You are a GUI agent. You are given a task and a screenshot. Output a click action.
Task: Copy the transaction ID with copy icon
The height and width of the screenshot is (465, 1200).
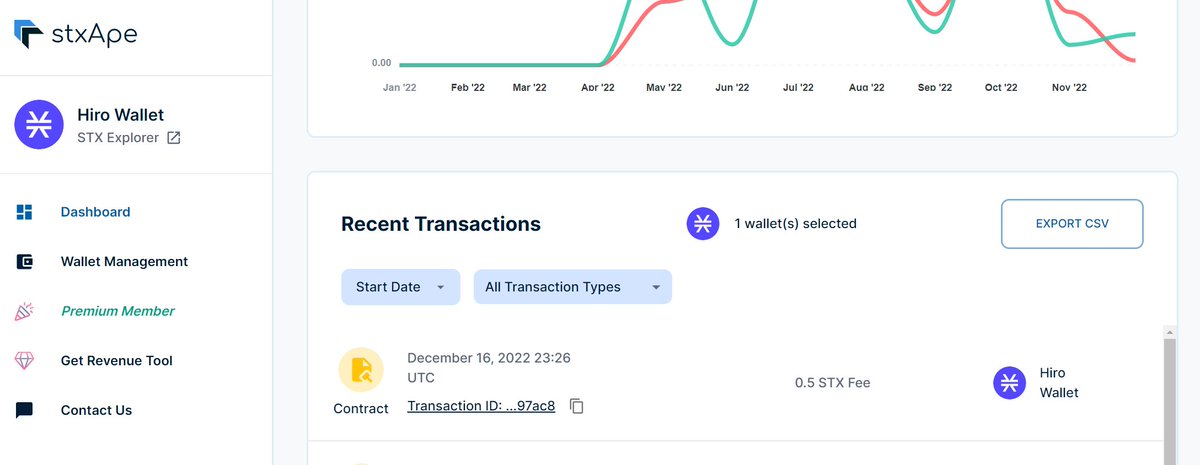[x=577, y=406]
